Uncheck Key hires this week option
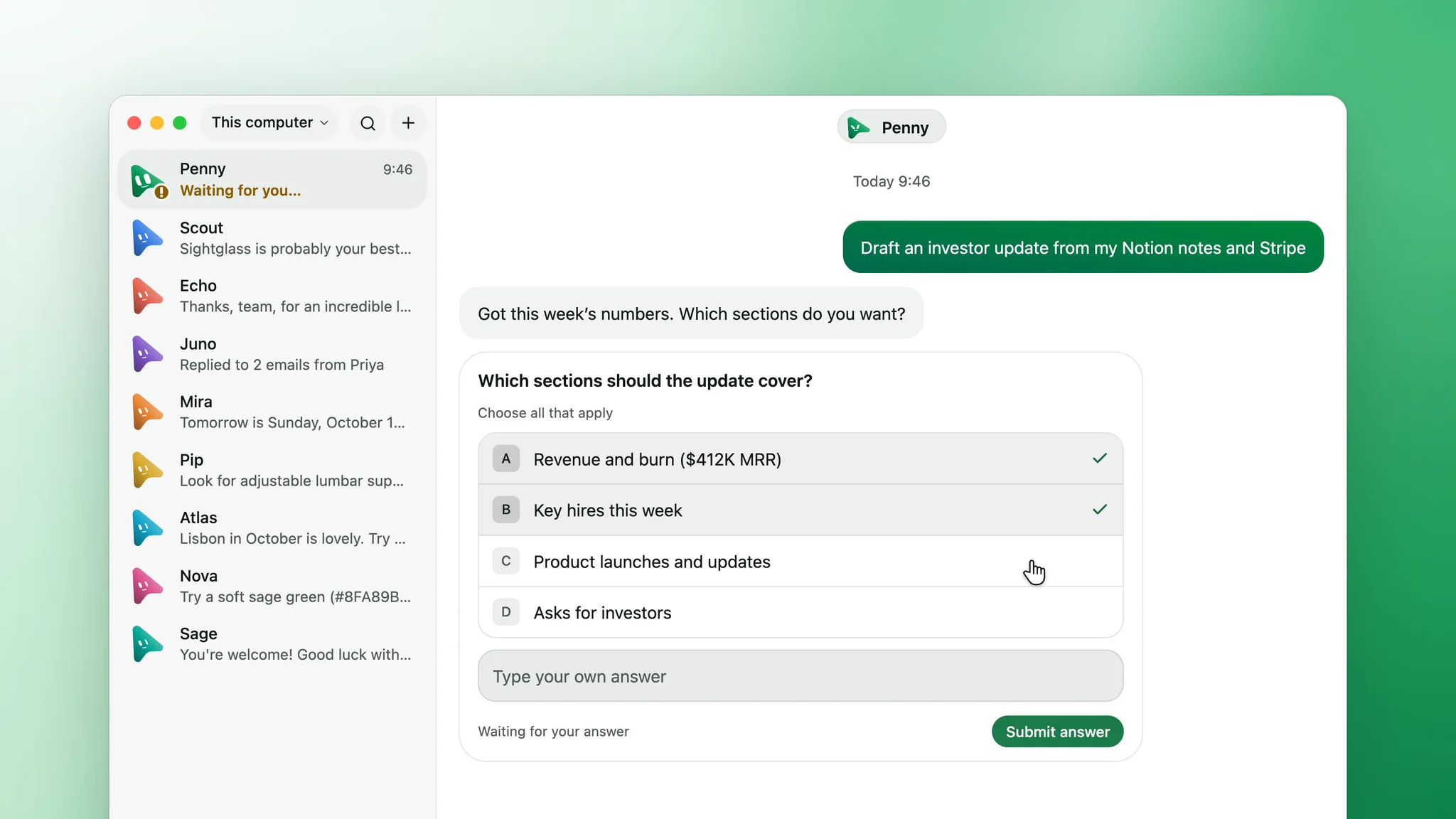Image resolution: width=1456 pixels, height=819 pixels. (801, 510)
